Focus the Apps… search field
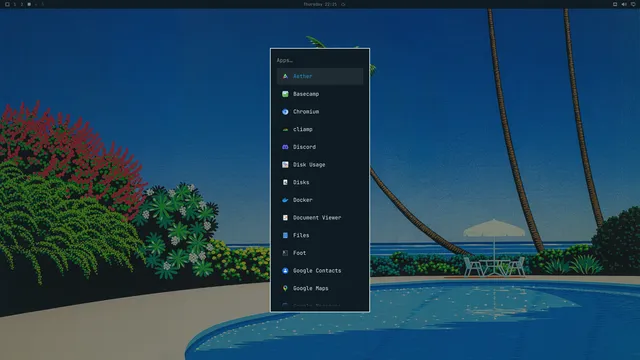This screenshot has width=640, height=360. coord(320,60)
